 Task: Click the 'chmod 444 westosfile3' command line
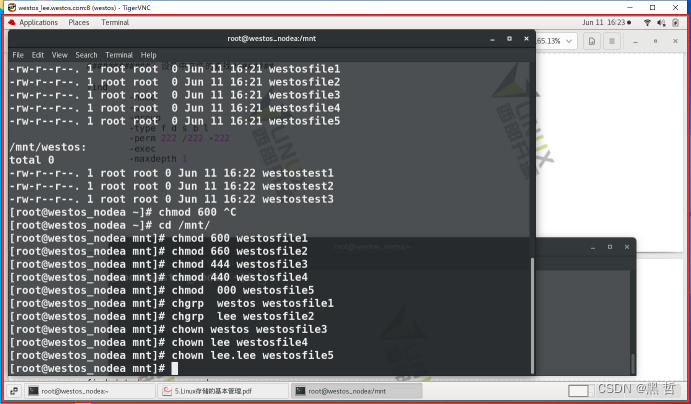159,264
